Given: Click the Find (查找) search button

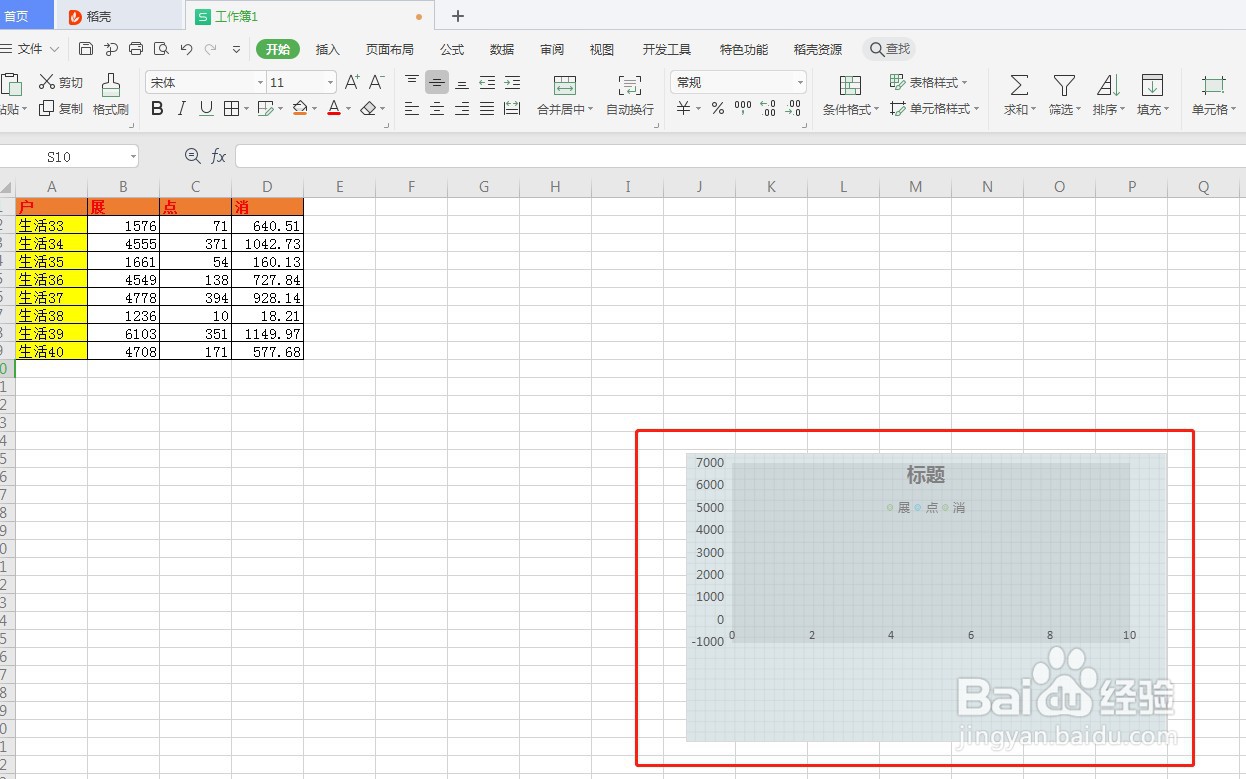Looking at the screenshot, I should [x=889, y=49].
